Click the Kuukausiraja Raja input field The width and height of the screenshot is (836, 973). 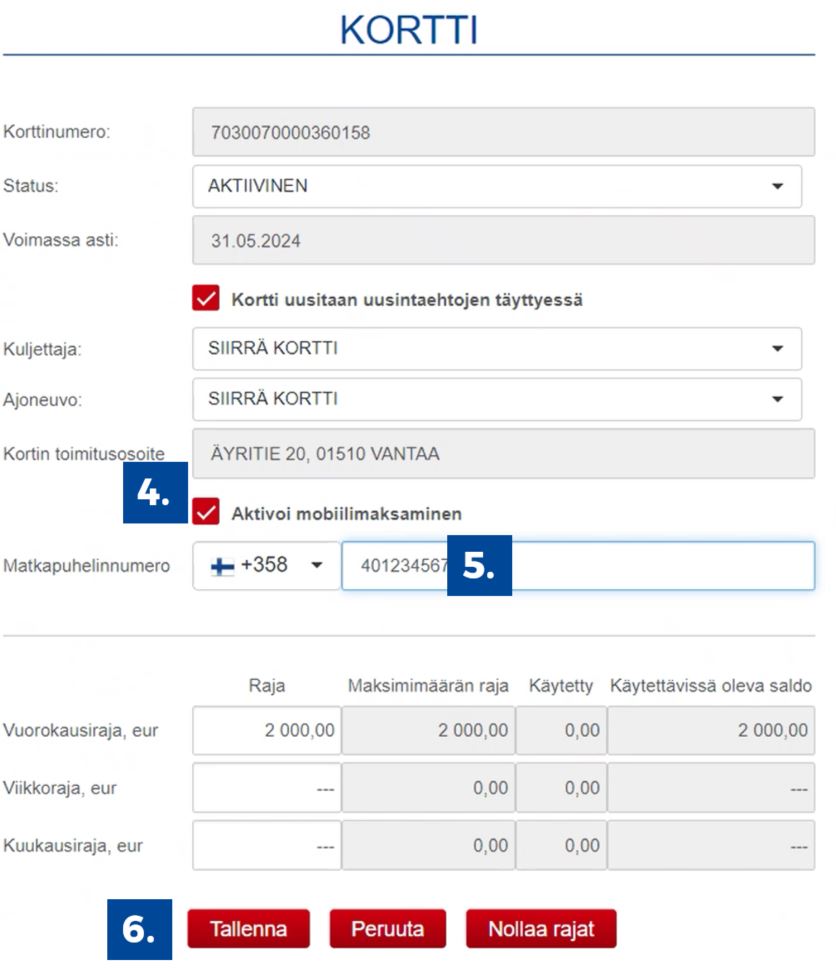pos(266,846)
